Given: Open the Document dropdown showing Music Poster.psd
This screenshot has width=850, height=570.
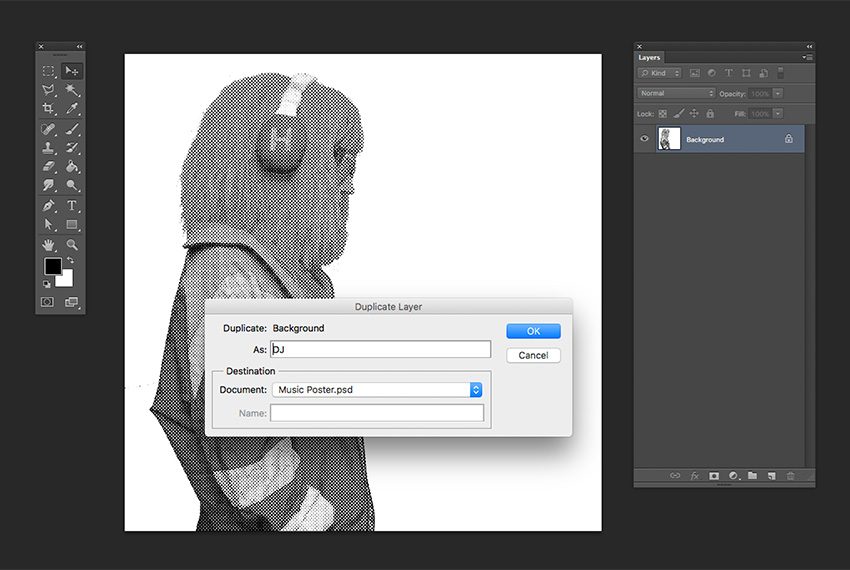Looking at the screenshot, I should pyautogui.click(x=377, y=389).
